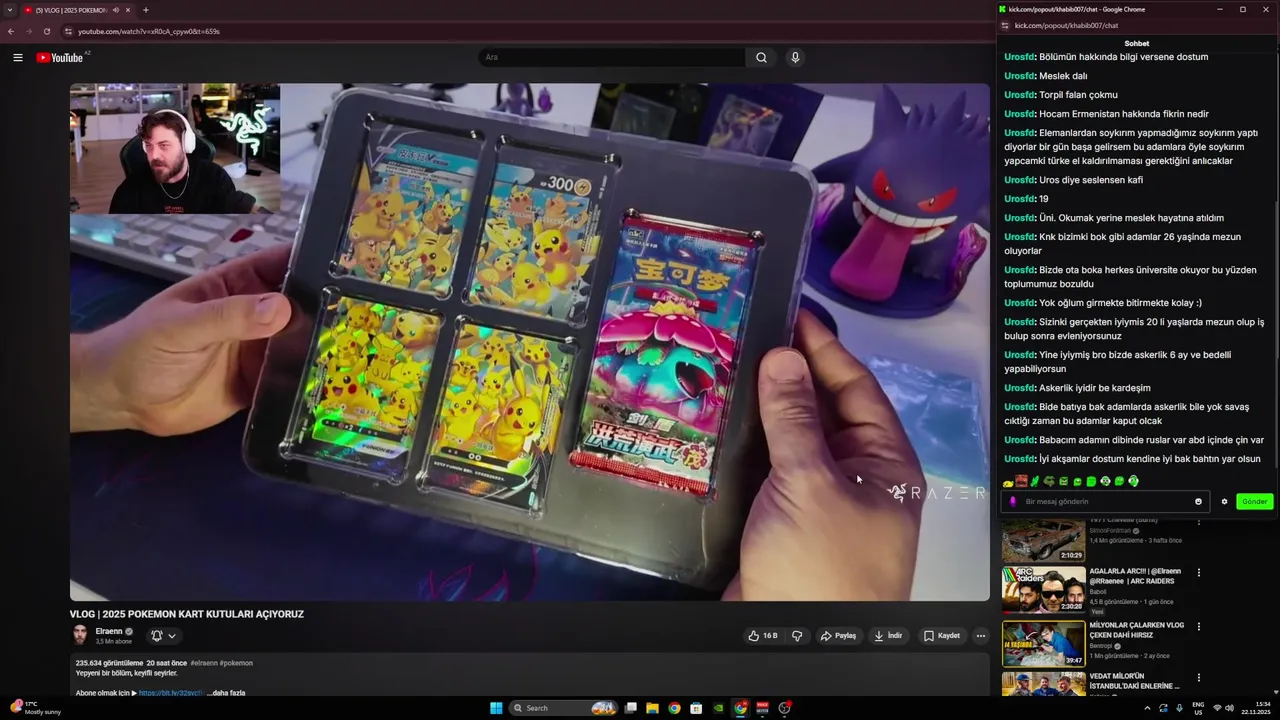Start voice search with the microphone icon

[x=795, y=57]
